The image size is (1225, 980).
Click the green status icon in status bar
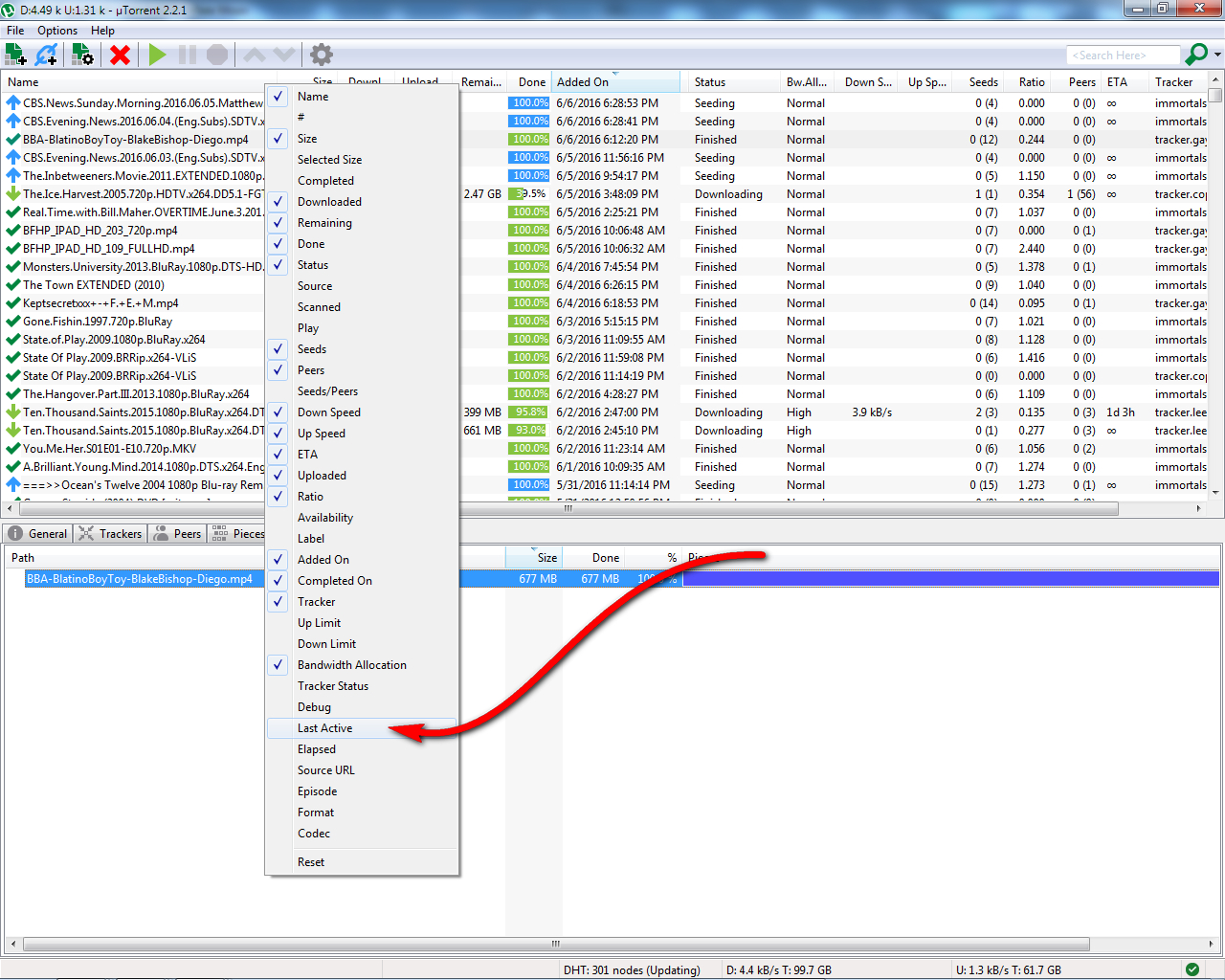click(1192, 969)
